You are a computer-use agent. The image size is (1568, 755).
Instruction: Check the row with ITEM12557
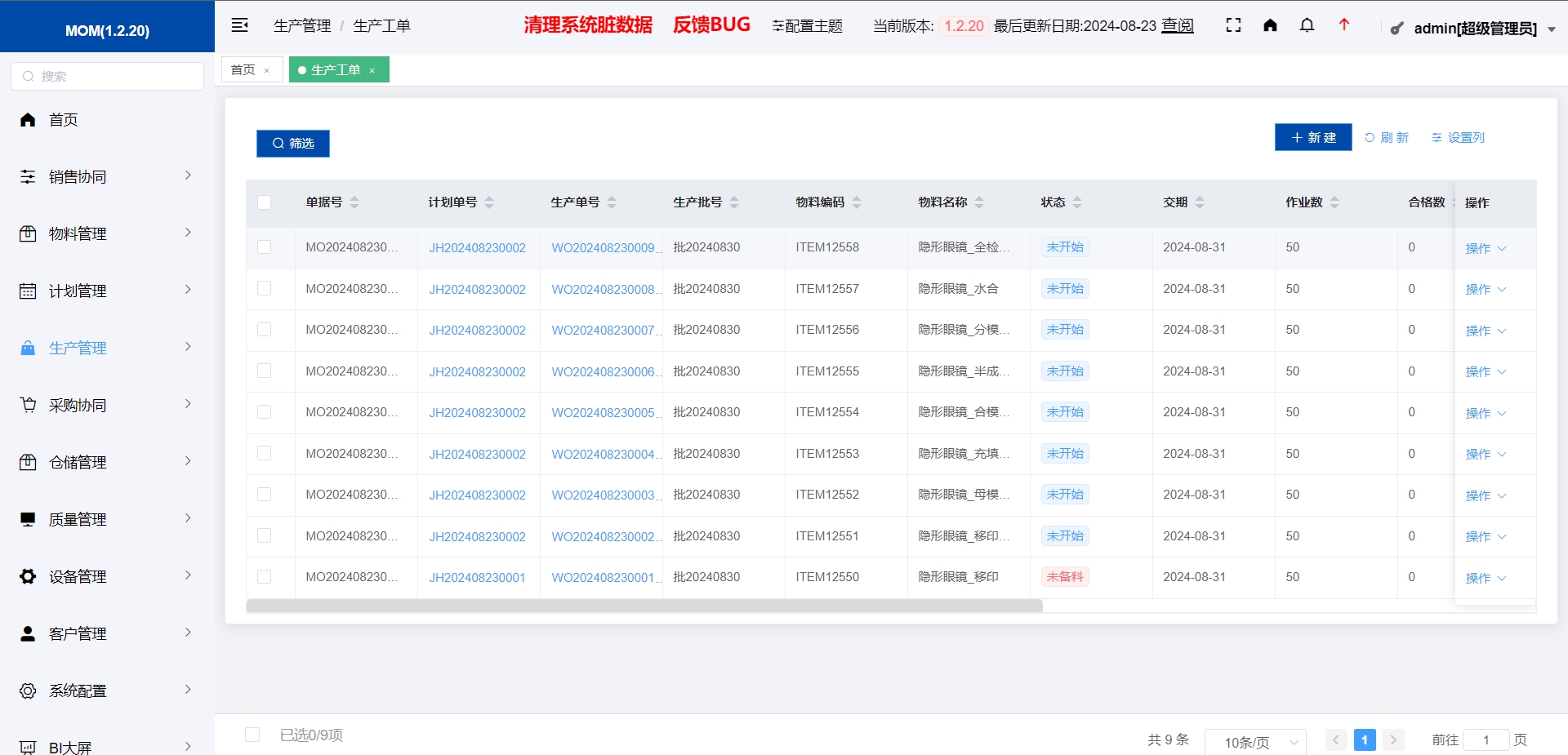(264, 288)
